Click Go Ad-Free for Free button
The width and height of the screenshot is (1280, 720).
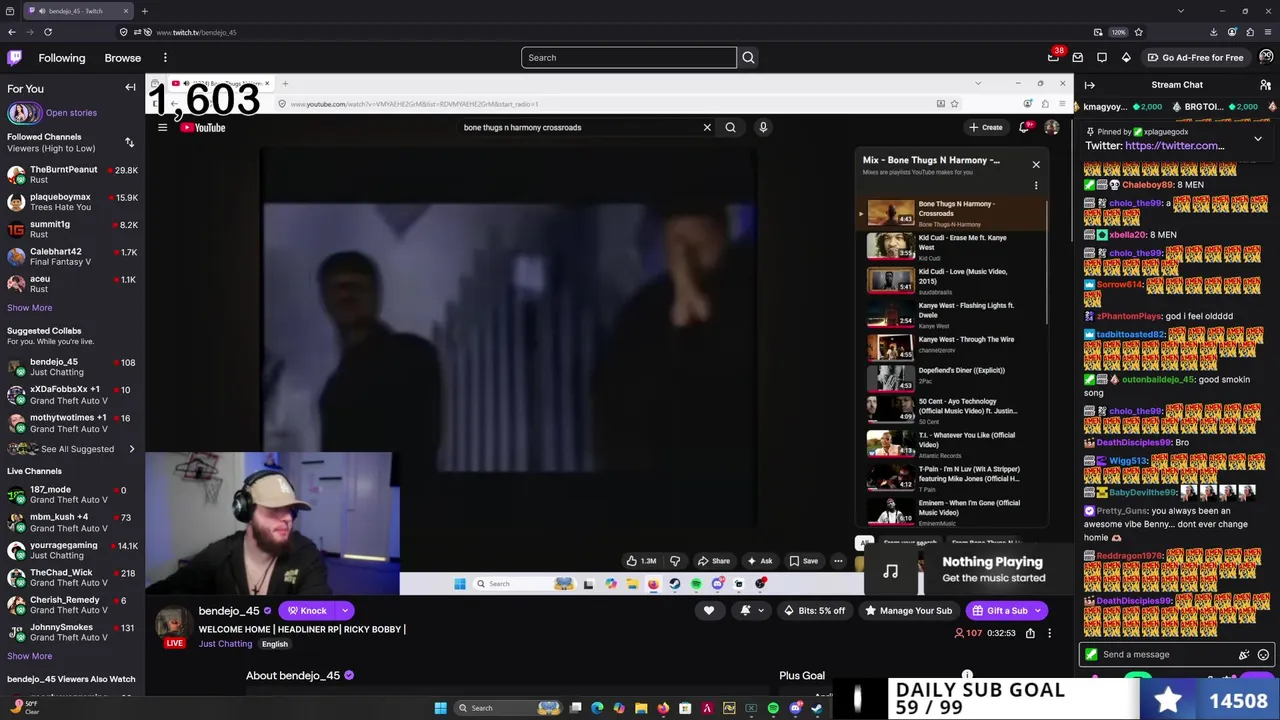pos(1195,57)
